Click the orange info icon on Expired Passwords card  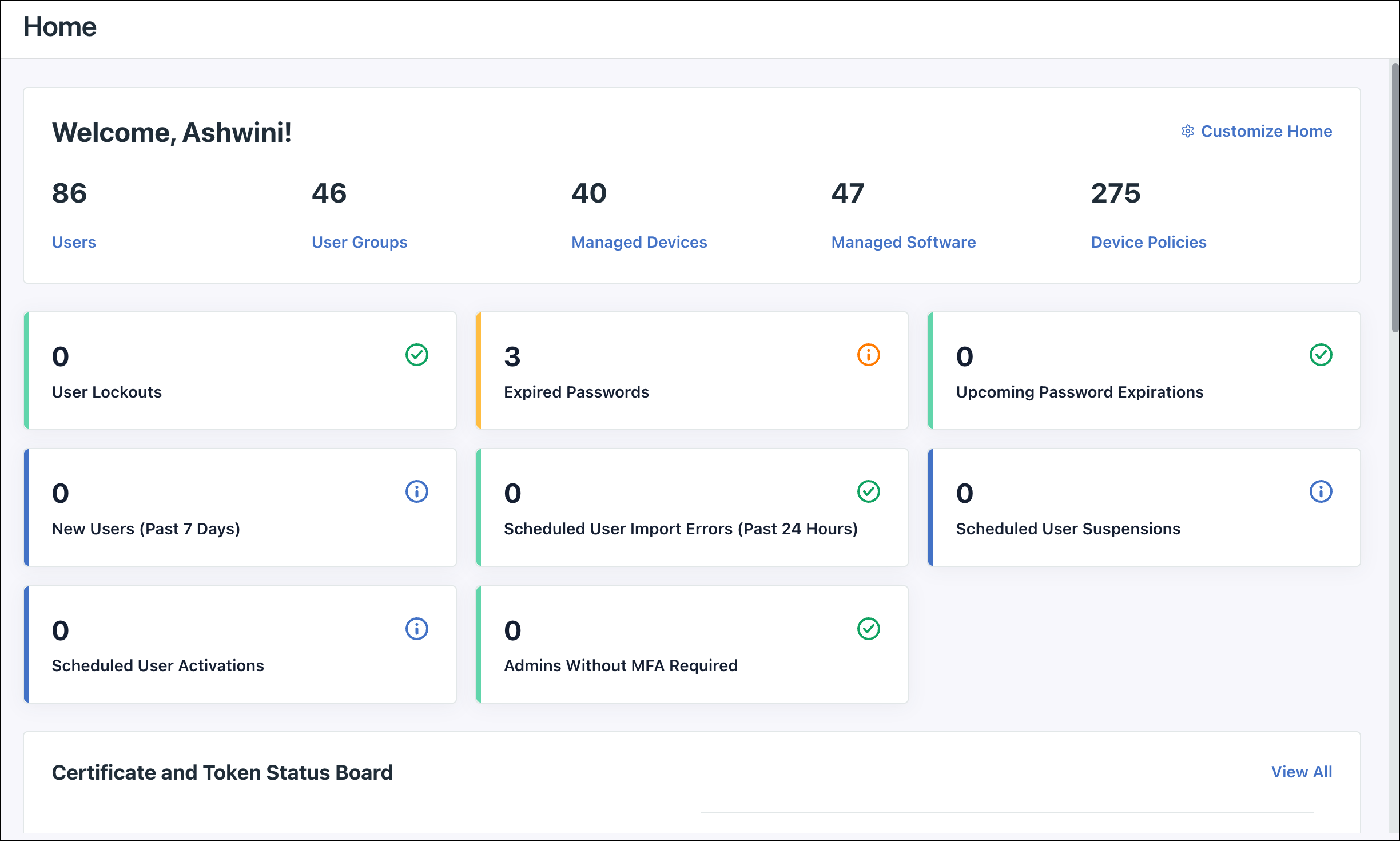coord(868,355)
